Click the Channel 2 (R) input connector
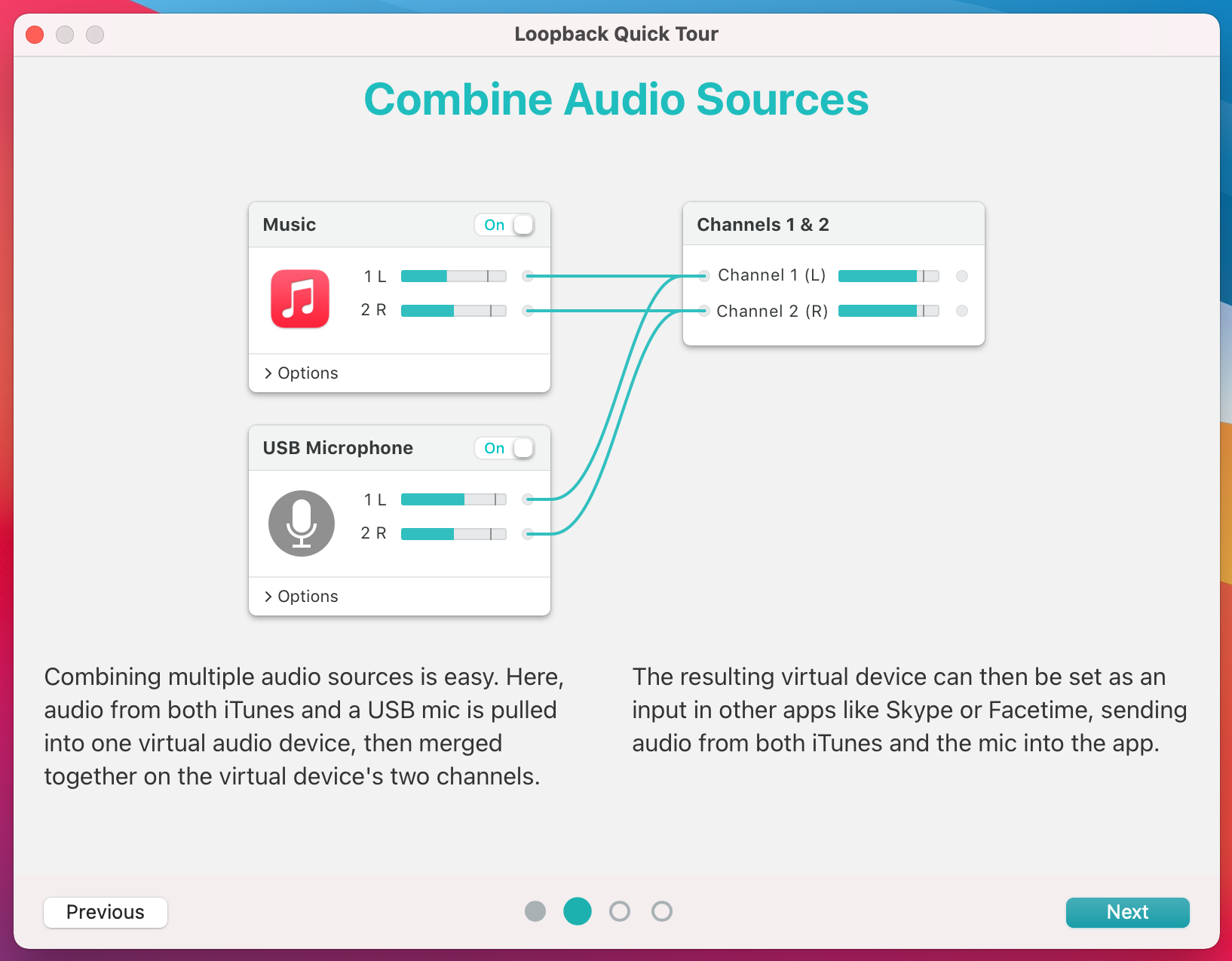1232x961 pixels. 703,311
